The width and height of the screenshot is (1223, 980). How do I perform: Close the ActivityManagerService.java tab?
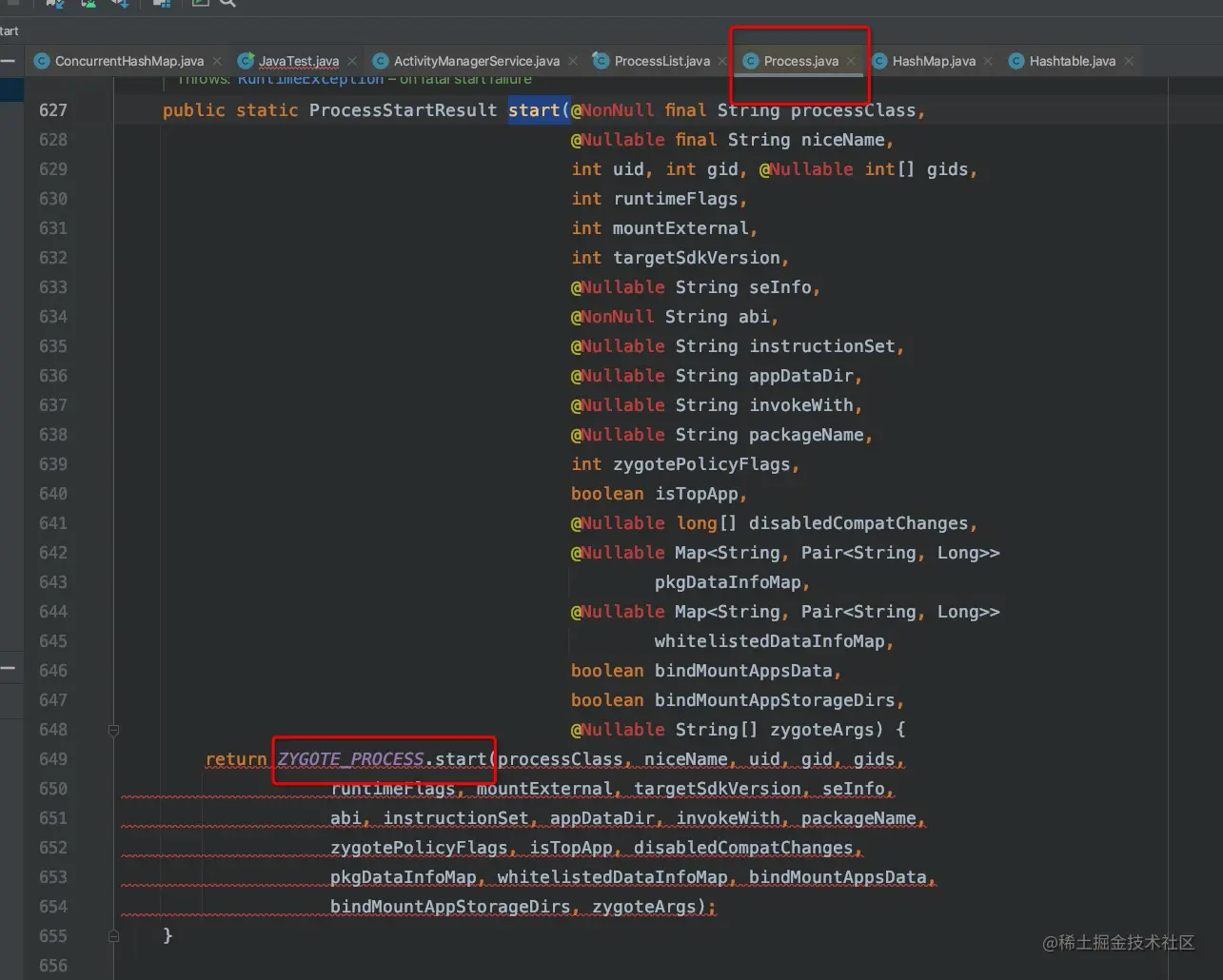click(x=573, y=61)
